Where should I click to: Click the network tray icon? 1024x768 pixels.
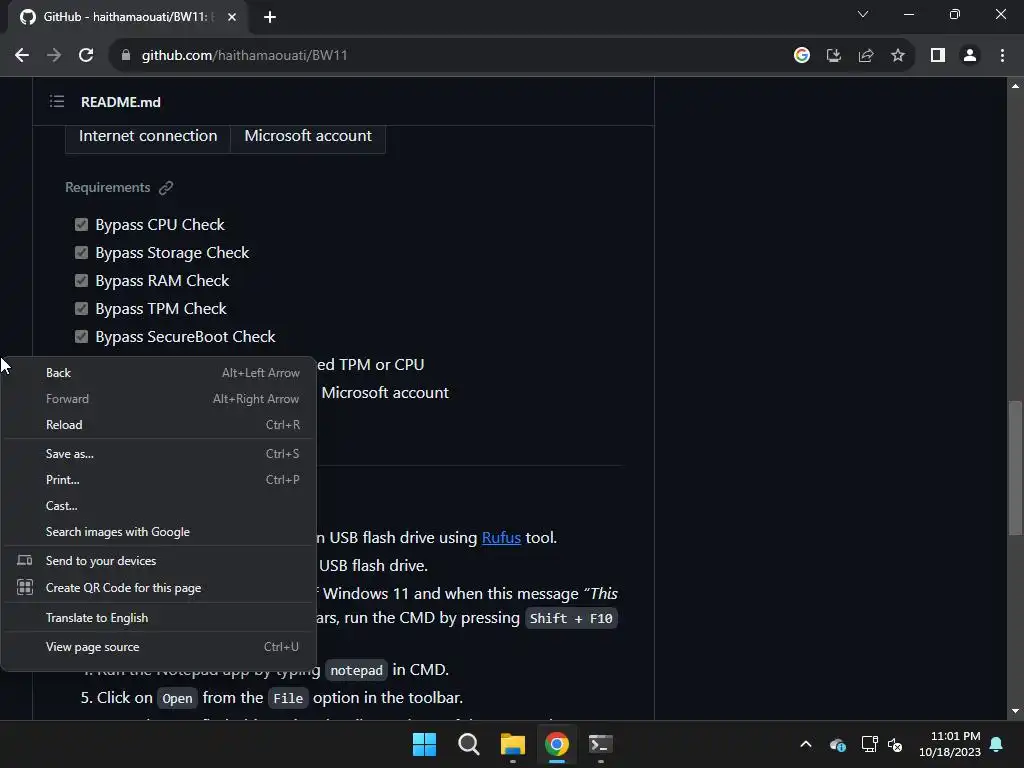pyautogui.click(x=869, y=744)
